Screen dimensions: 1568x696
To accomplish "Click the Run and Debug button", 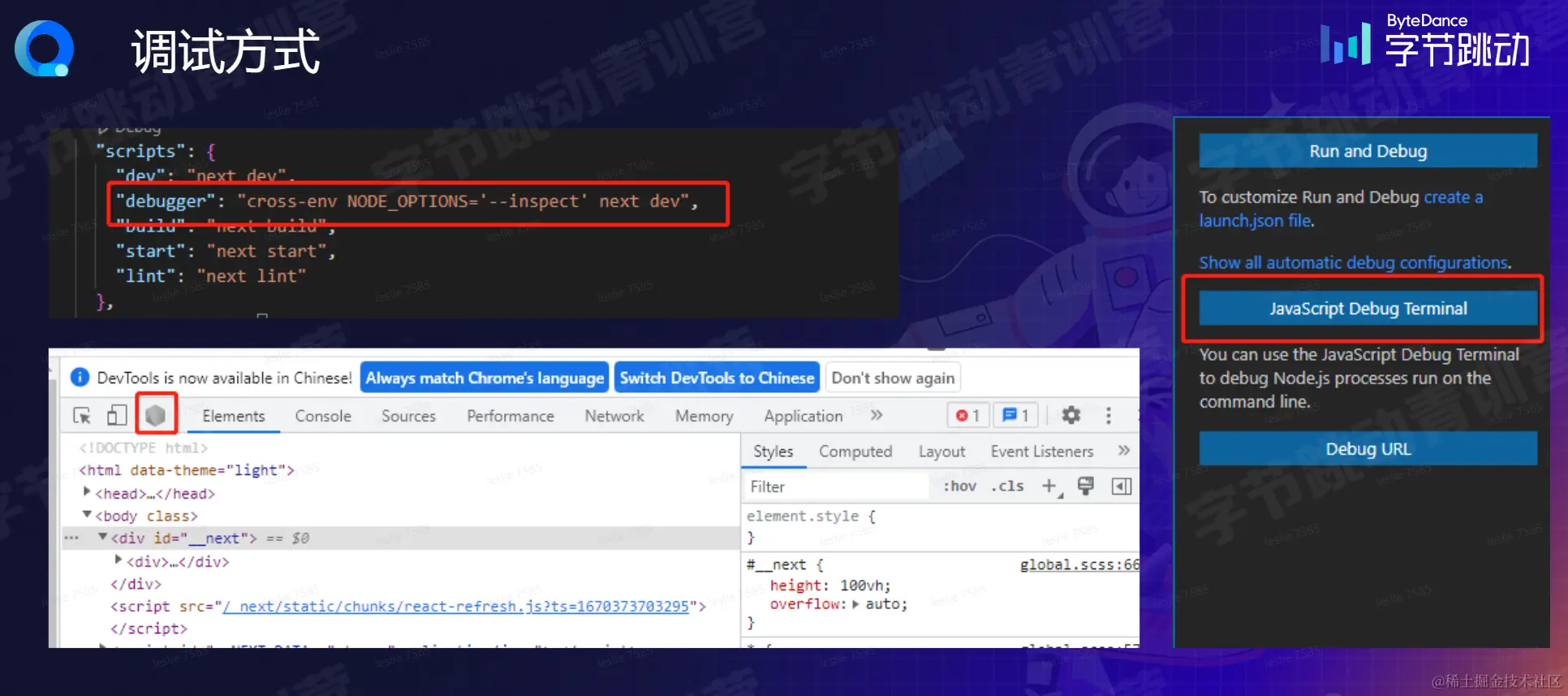I will click(x=1368, y=151).
